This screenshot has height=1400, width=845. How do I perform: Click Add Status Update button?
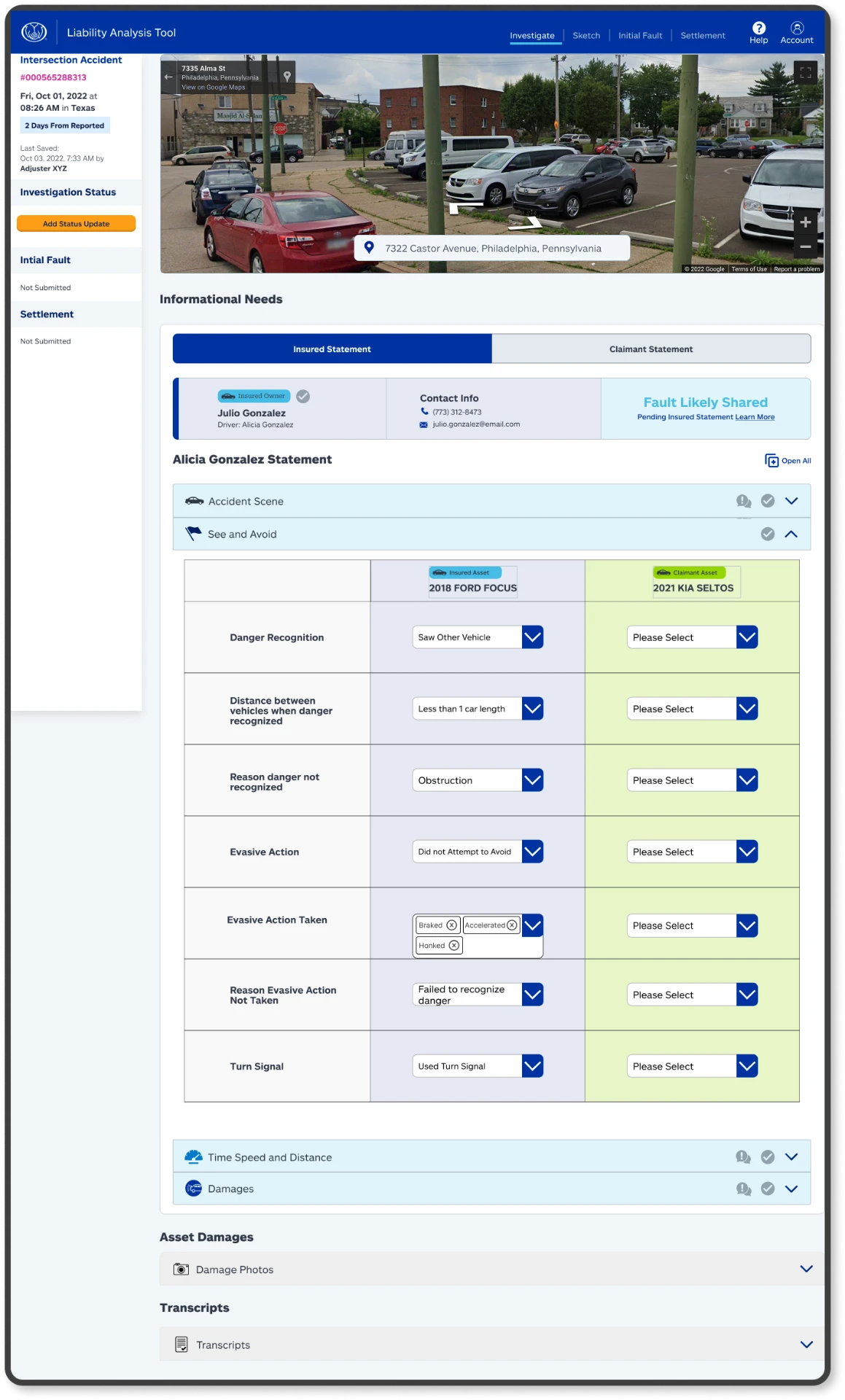point(77,224)
